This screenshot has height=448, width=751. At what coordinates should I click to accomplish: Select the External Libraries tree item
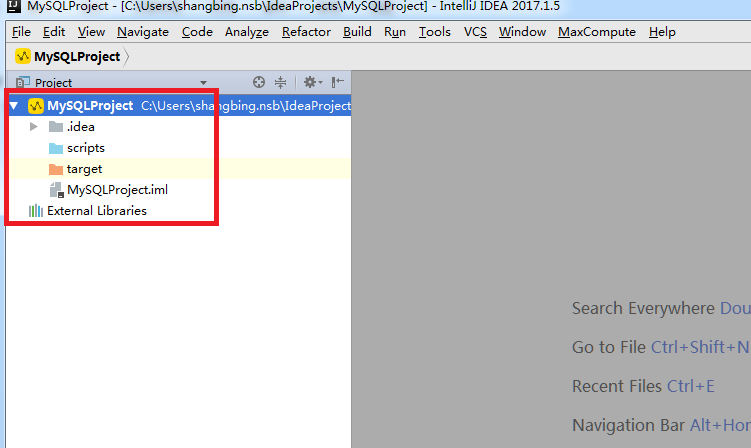pos(96,211)
